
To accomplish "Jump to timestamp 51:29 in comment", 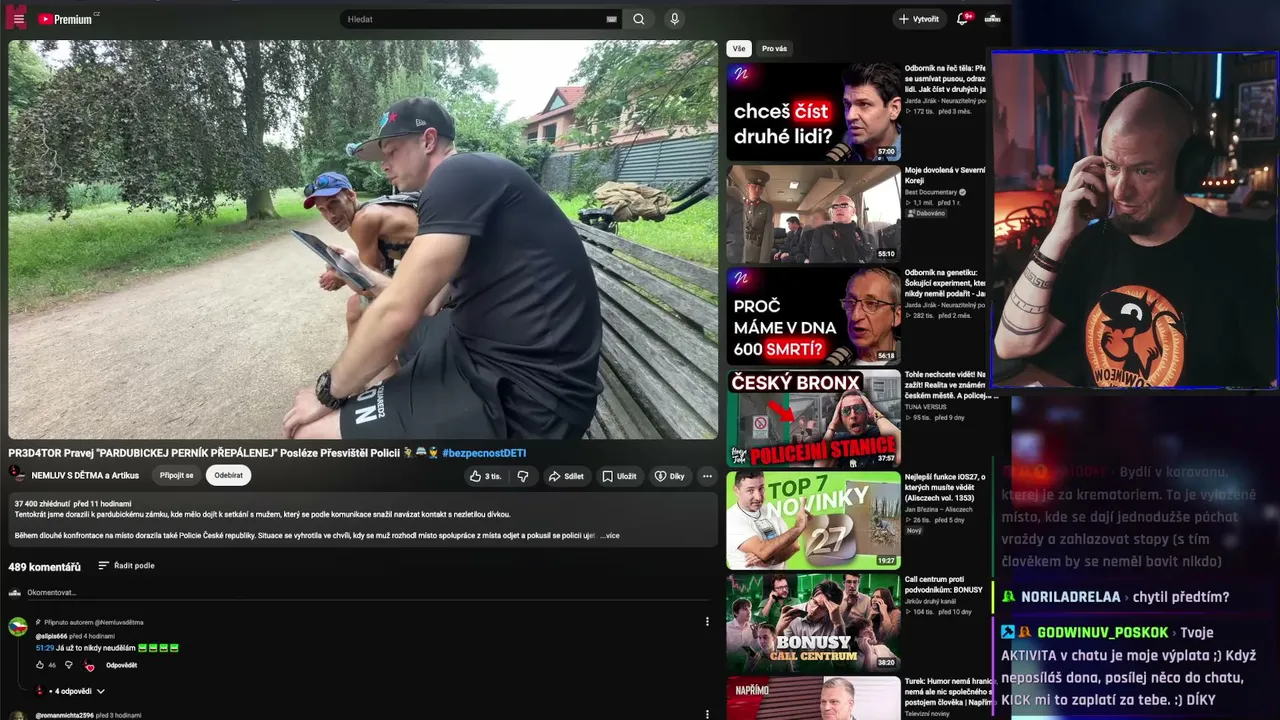I will click(x=44, y=648).
